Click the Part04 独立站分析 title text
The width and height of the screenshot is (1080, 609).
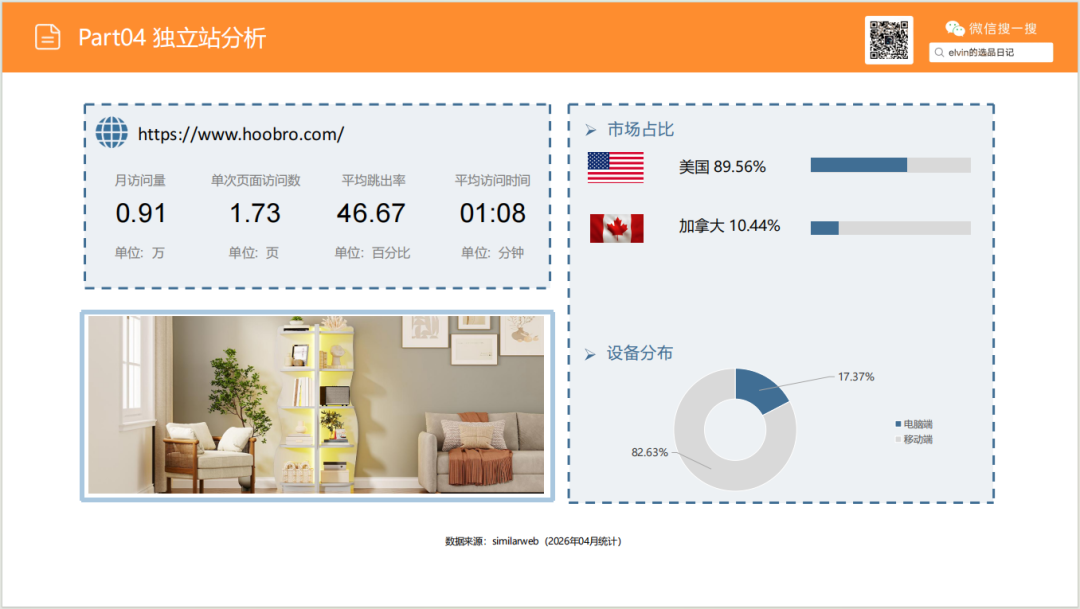pos(172,38)
